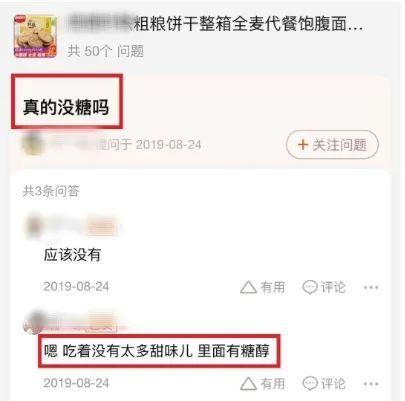
Task: Tap the 有用 label on first answer
Action: [273, 287]
